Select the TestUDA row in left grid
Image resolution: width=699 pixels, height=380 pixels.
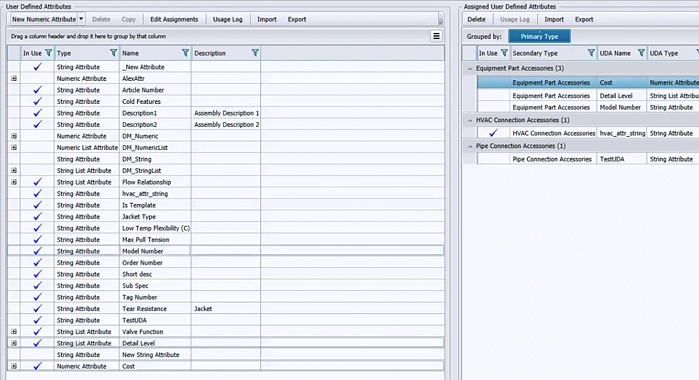tap(226, 320)
